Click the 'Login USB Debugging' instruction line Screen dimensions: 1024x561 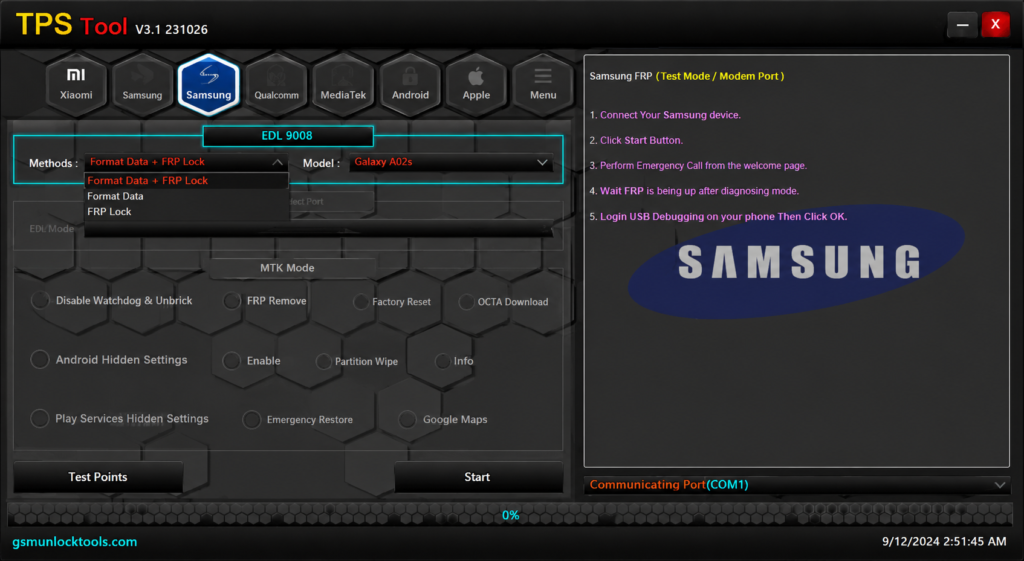(x=718, y=217)
